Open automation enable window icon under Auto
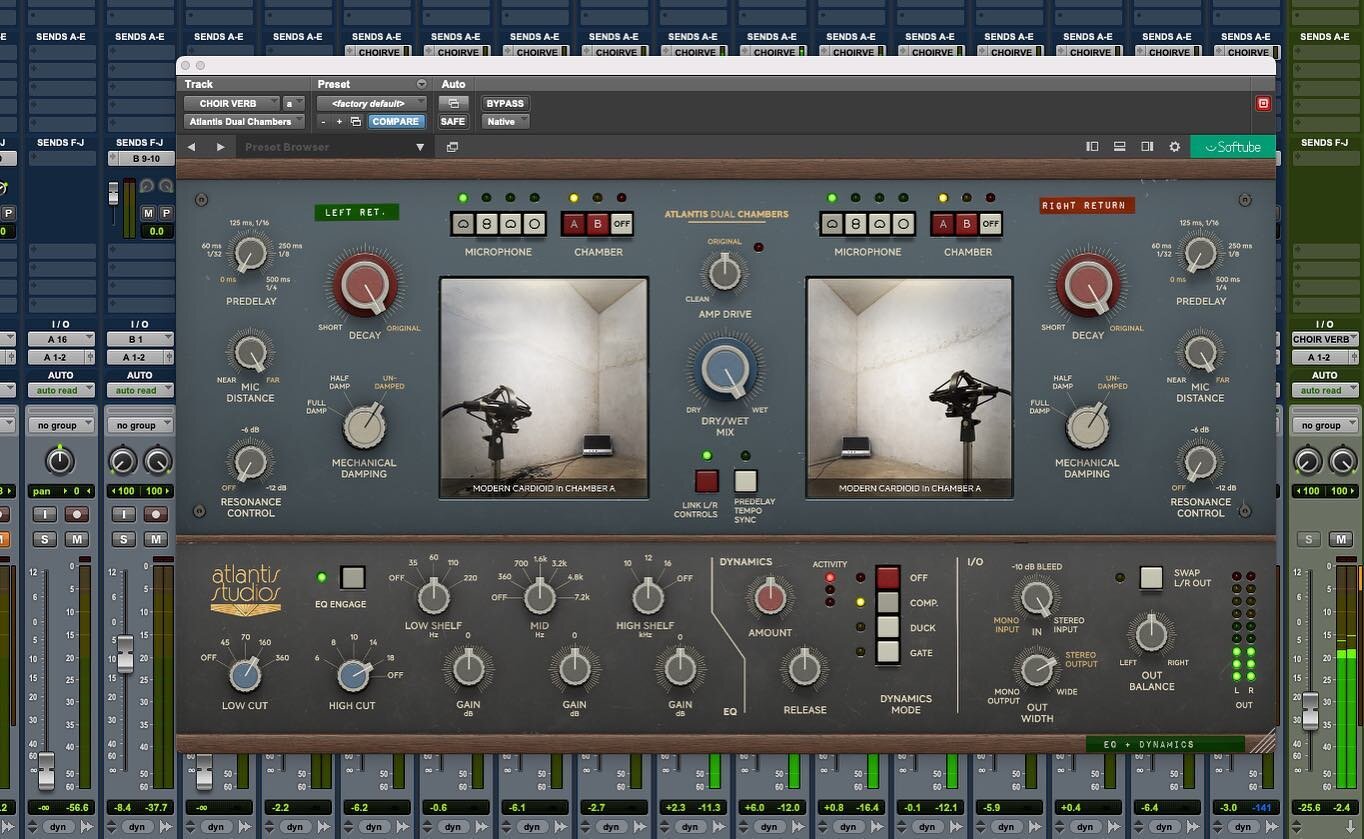Screen dimensions: 1364x839 (x=453, y=103)
